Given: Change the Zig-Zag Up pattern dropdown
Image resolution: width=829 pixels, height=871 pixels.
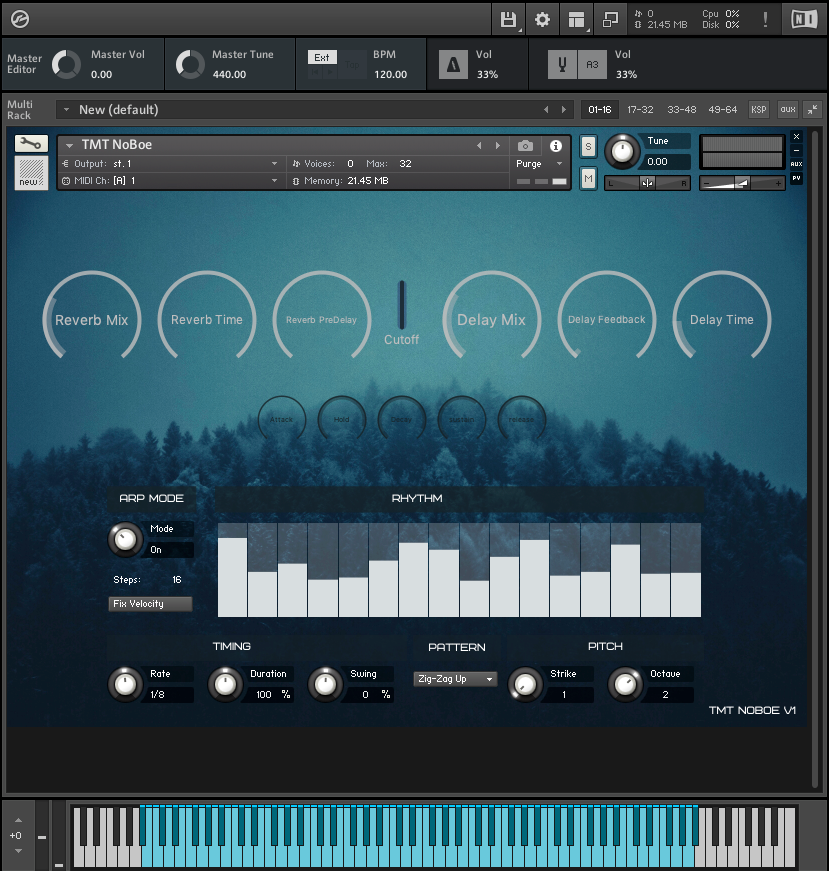Looking at the screenshot, I should point(454,679).
